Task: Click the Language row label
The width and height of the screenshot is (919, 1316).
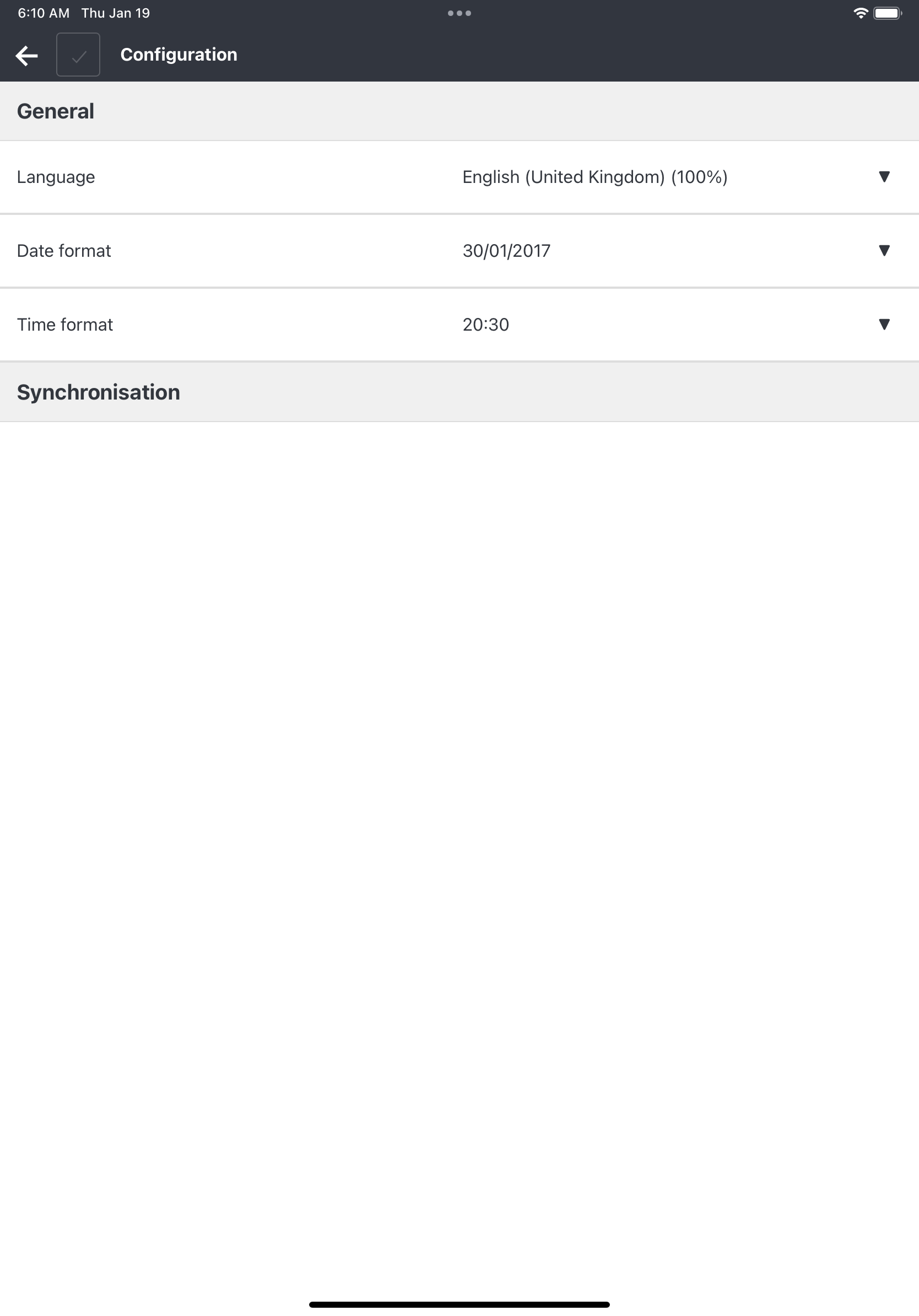Action: (56, 176)
